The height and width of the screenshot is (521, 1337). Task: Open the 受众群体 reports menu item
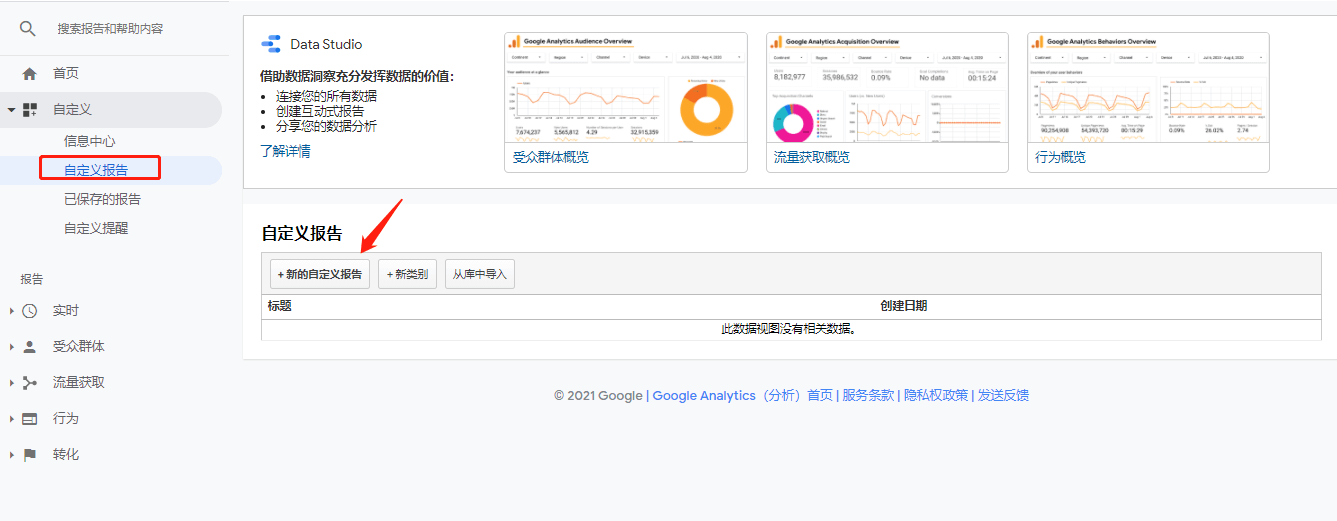79,347
